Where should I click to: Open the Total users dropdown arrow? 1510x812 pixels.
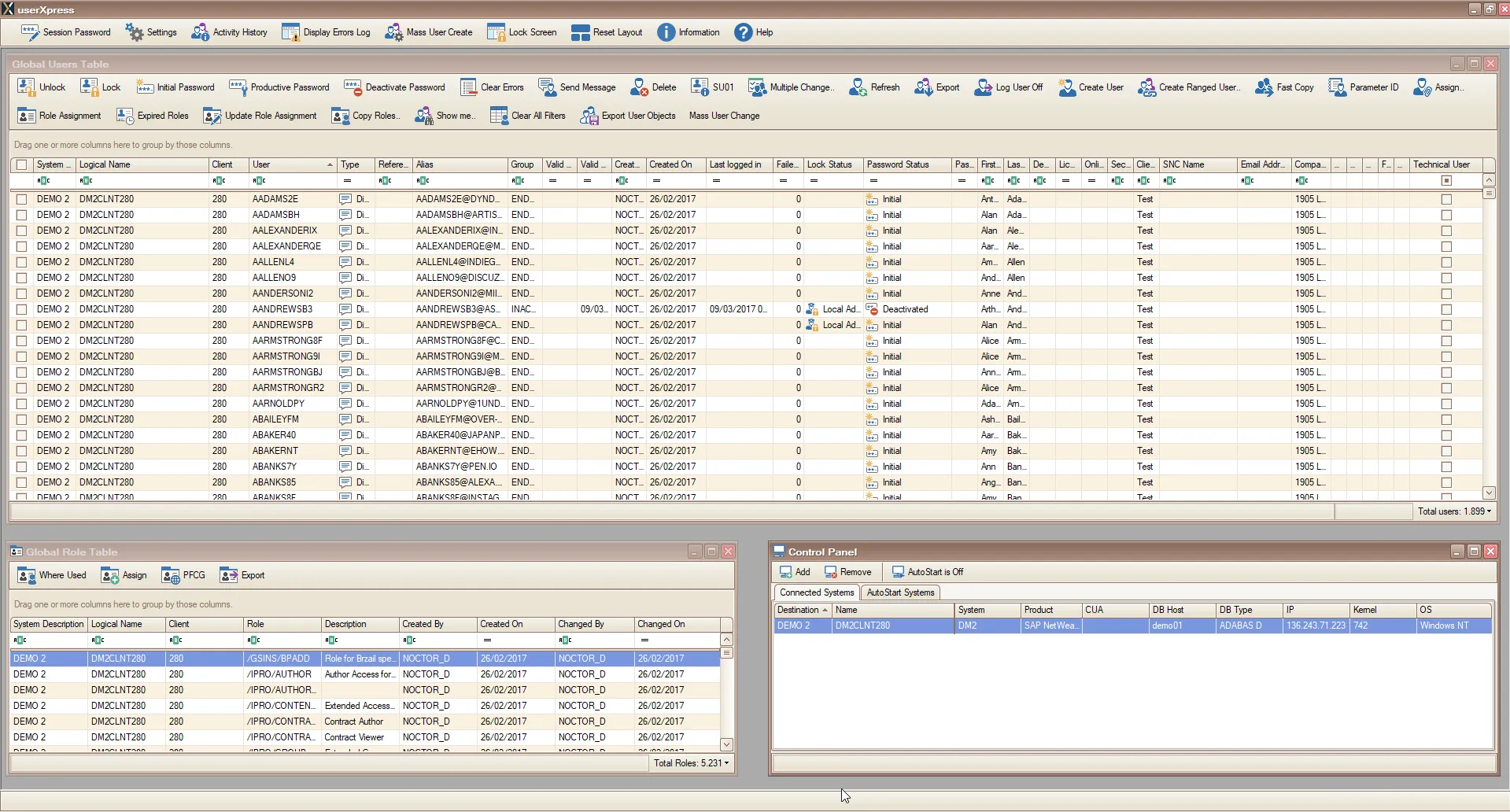(1489, 511)
